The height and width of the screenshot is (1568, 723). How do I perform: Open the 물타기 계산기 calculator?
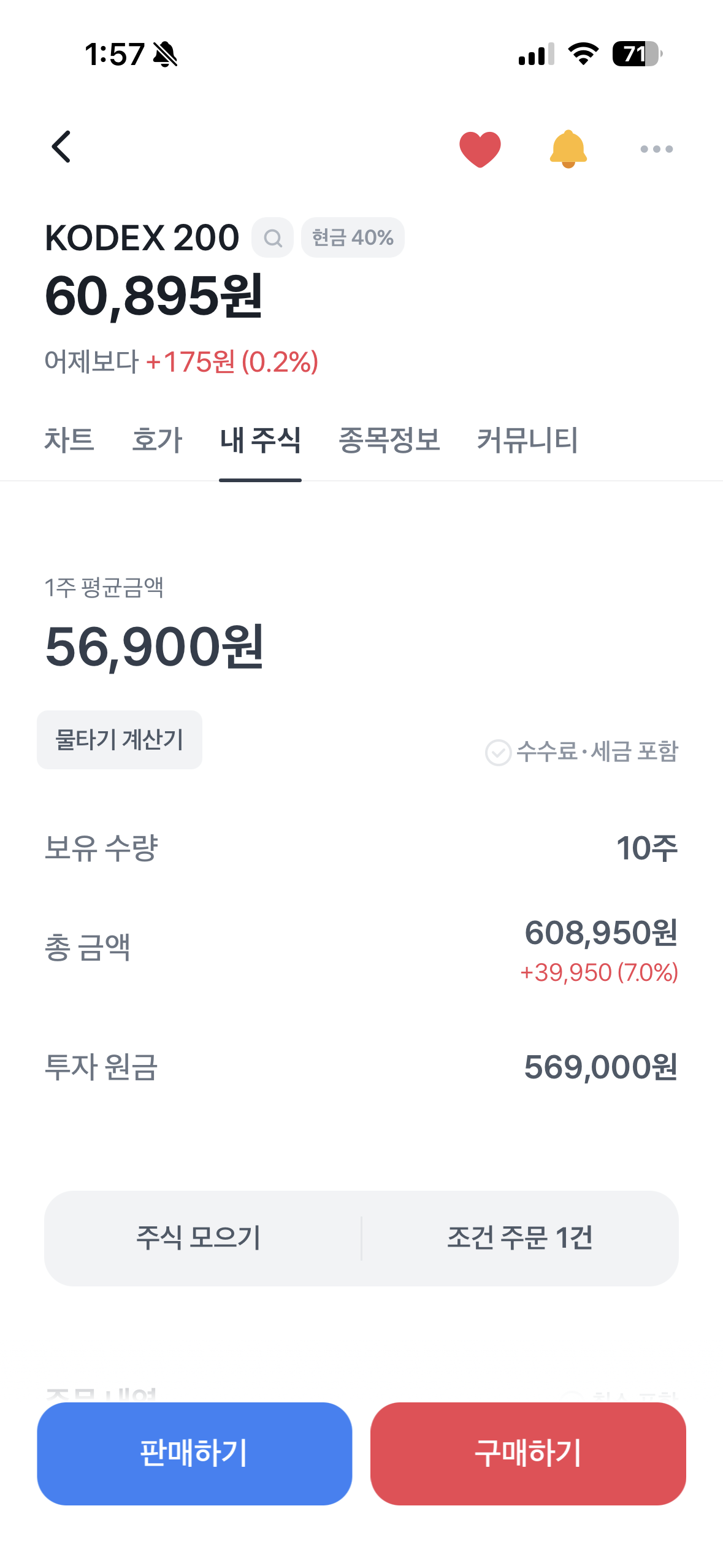click(x=120, y=740)
